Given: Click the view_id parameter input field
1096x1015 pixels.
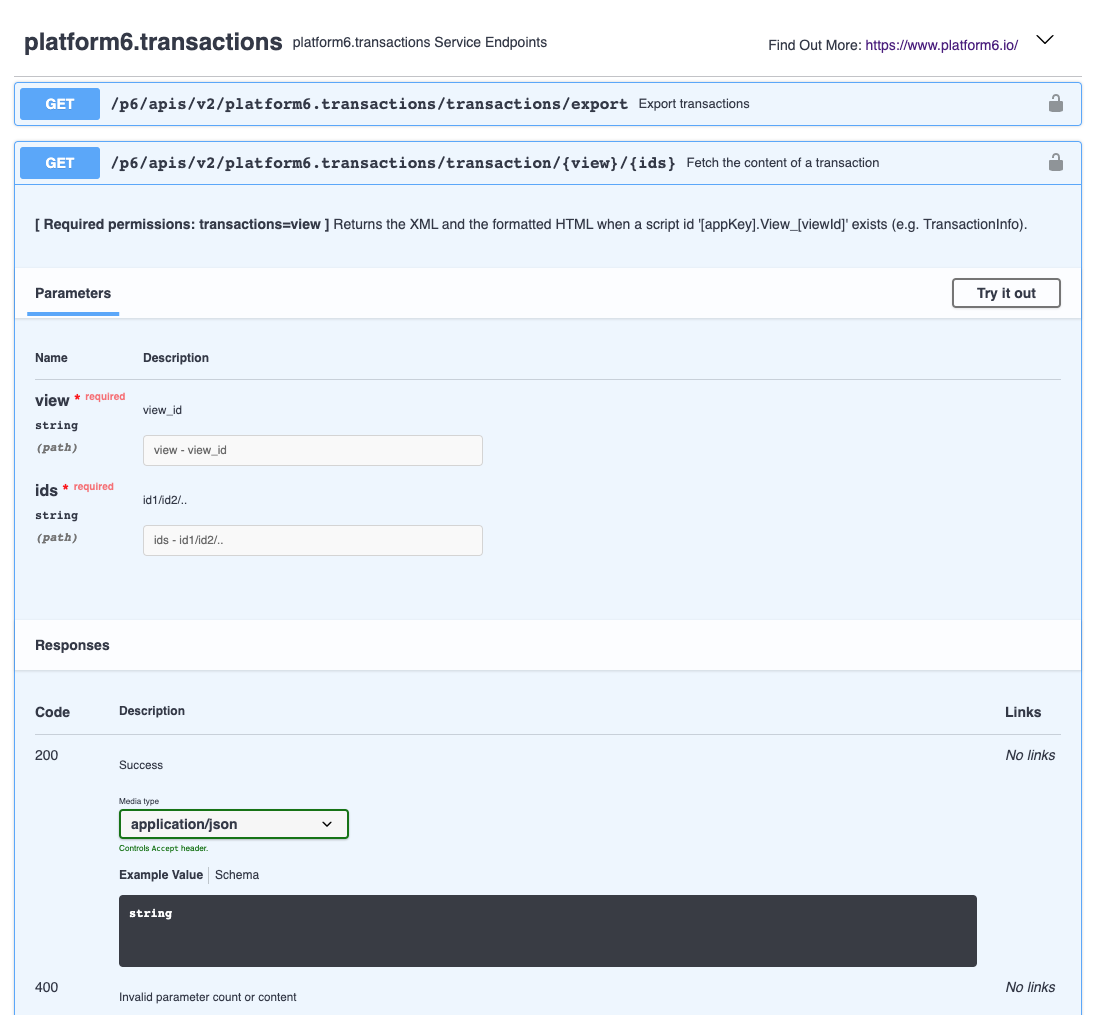Looking at the screenshot, I should click(312, 450).
